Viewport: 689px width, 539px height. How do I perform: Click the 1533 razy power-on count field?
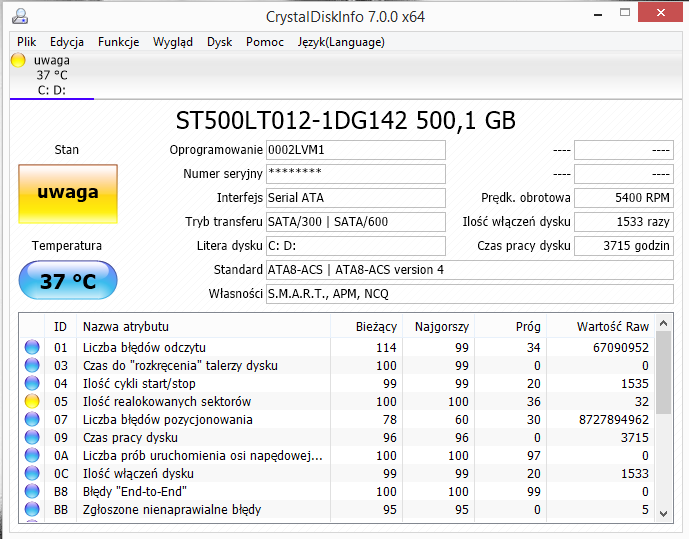point(624,221)
